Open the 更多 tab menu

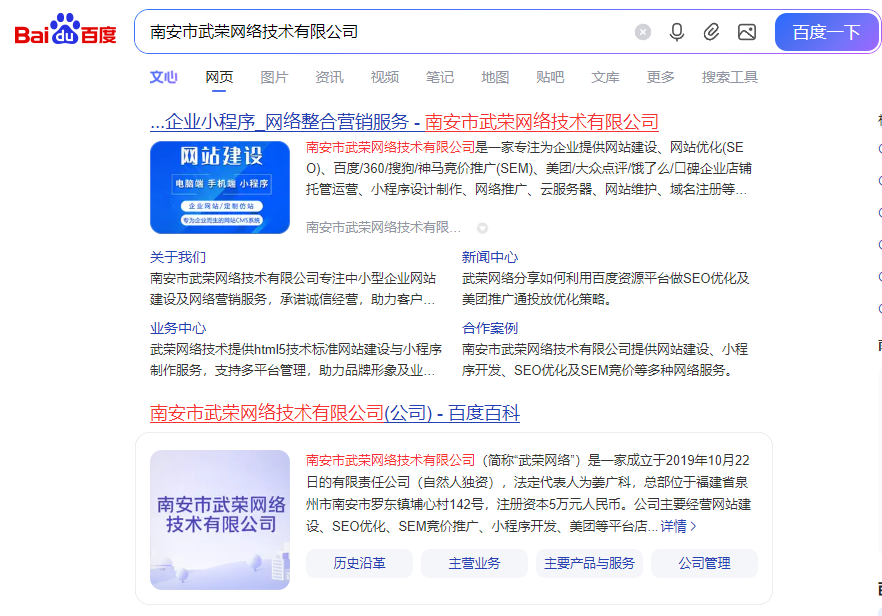660,77
